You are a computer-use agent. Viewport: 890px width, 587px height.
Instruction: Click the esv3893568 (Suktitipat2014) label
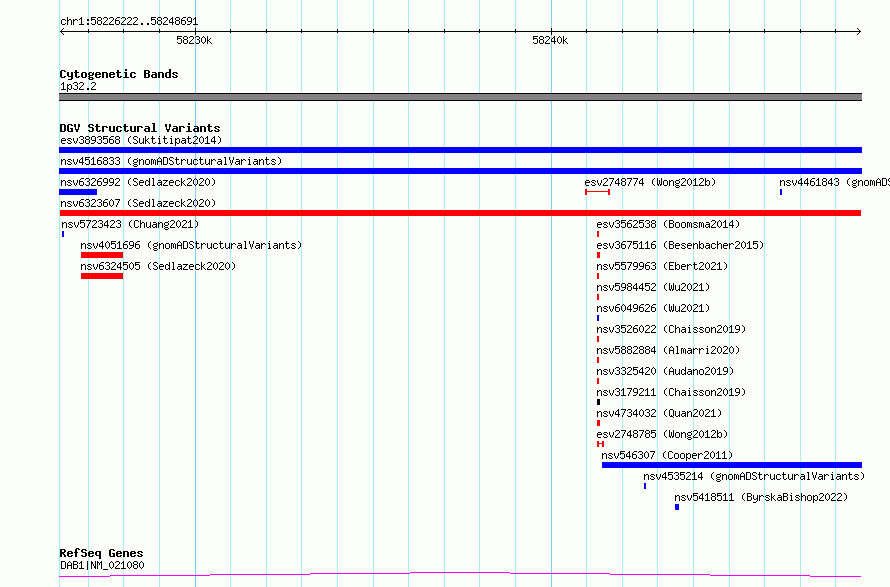point(141,140)
